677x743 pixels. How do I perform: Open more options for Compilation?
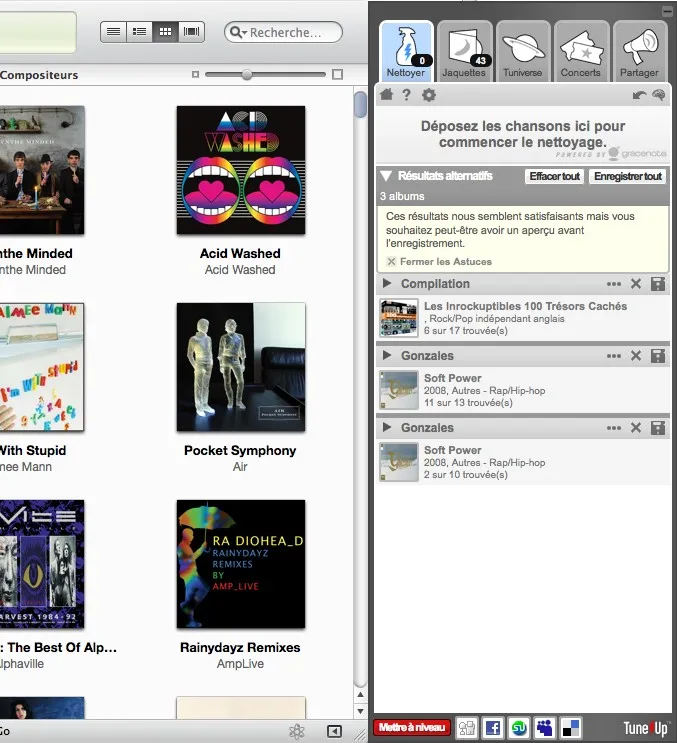614,284
